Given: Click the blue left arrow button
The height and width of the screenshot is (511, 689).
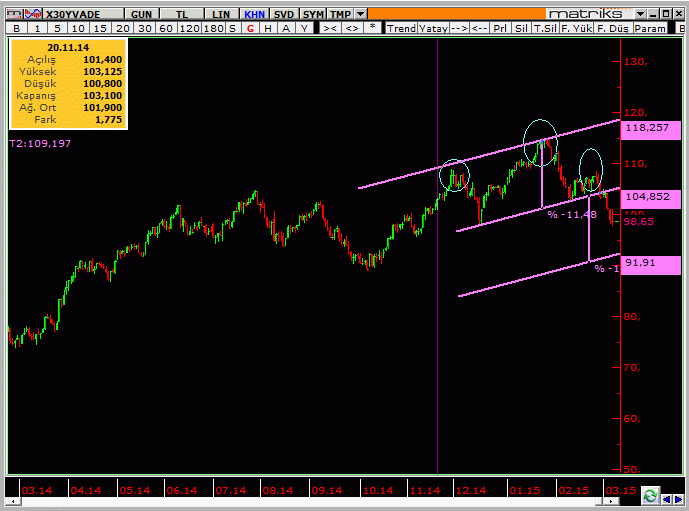Looking at the screenshot, I should 666,500.
